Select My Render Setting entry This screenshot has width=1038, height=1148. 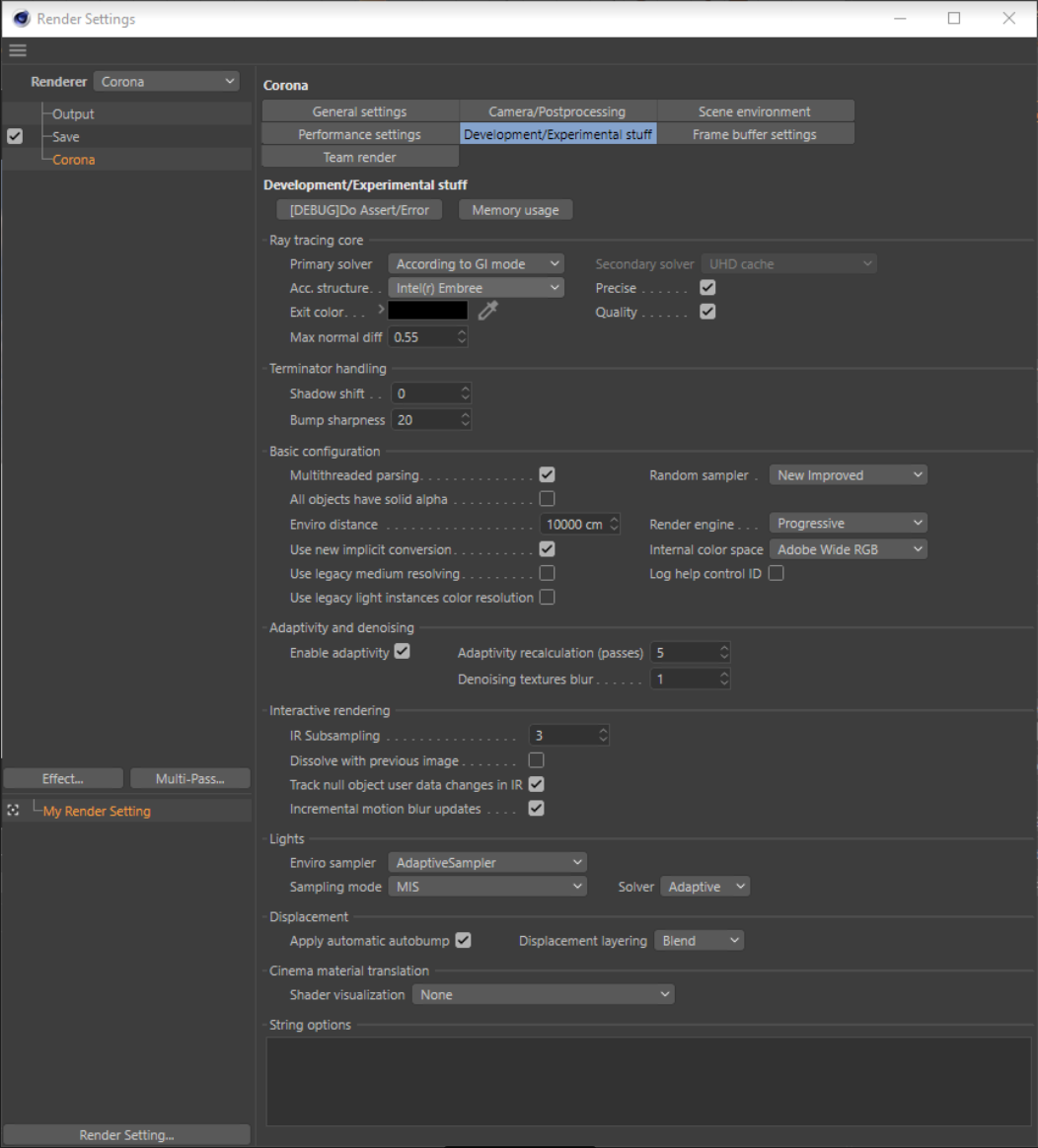pos(97,811)
